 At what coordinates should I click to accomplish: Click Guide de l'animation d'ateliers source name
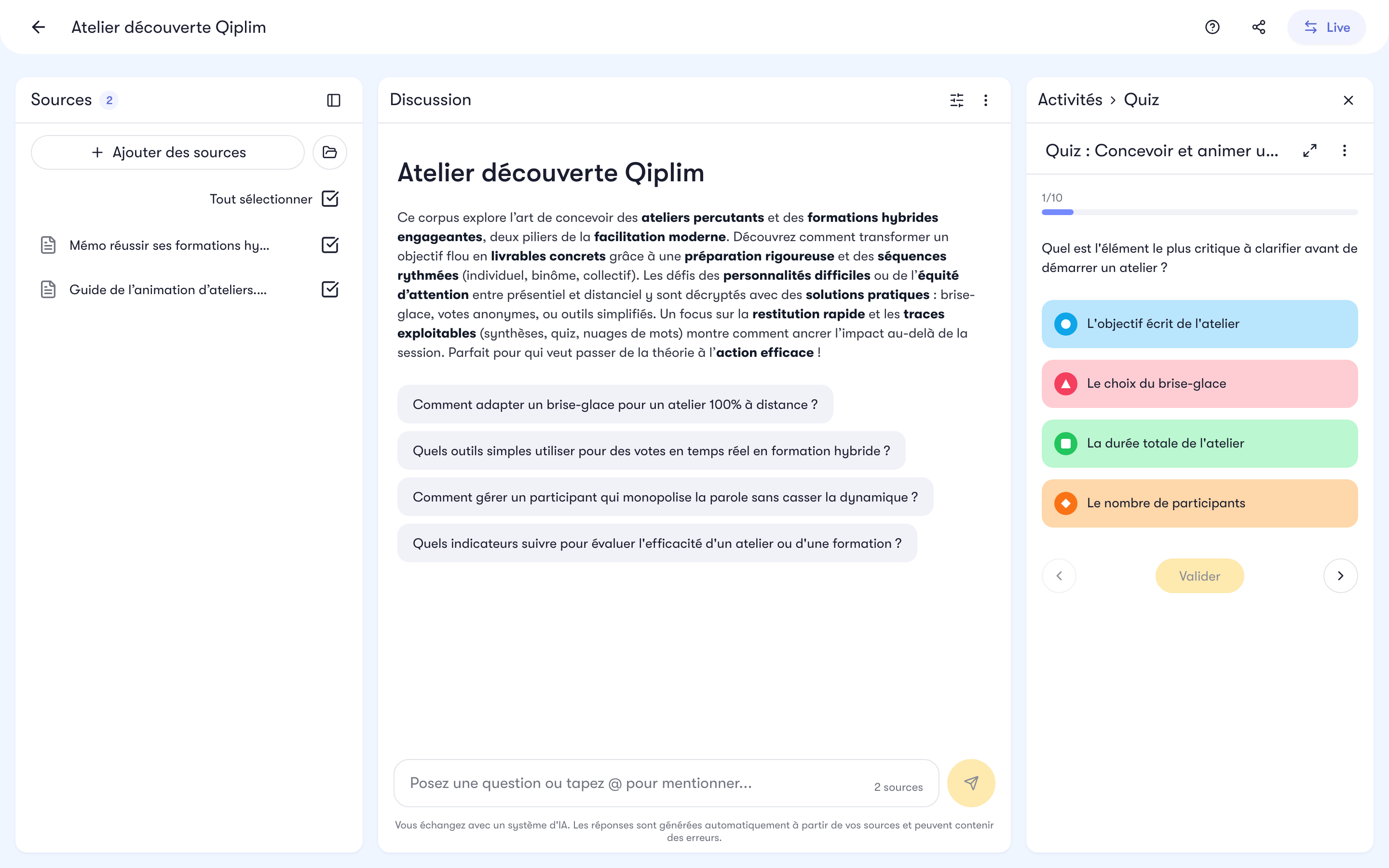pos(168,289)
